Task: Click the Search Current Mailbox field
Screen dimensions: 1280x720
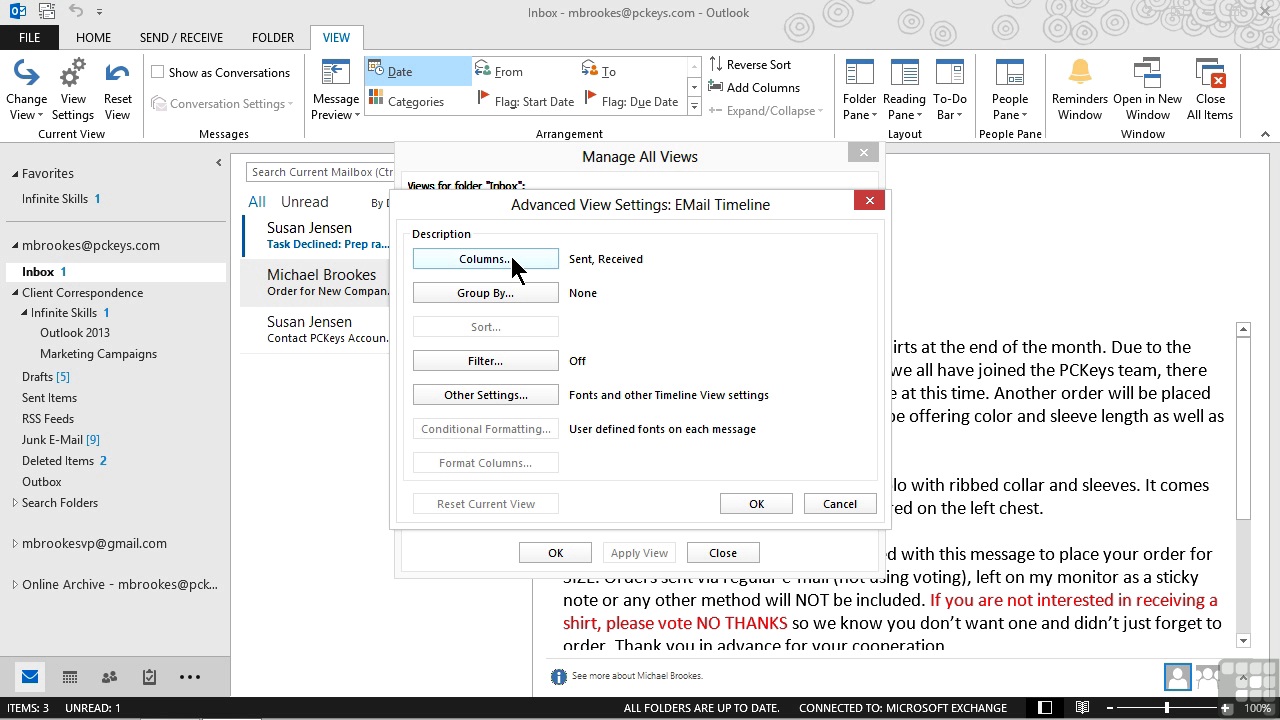Action: pyautogui.click(x=320, y=172)
